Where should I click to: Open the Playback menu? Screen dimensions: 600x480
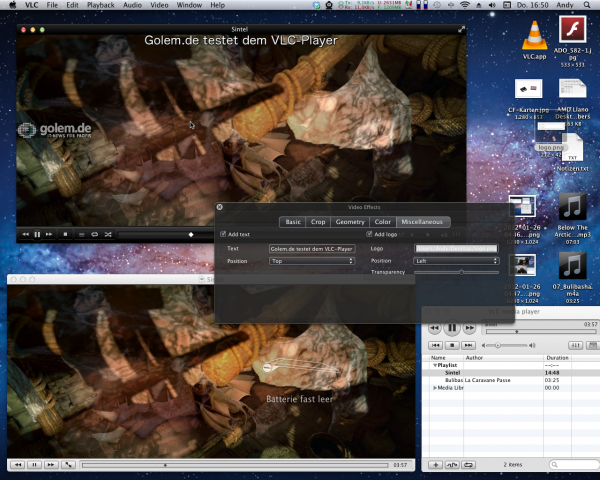point(101,6)
